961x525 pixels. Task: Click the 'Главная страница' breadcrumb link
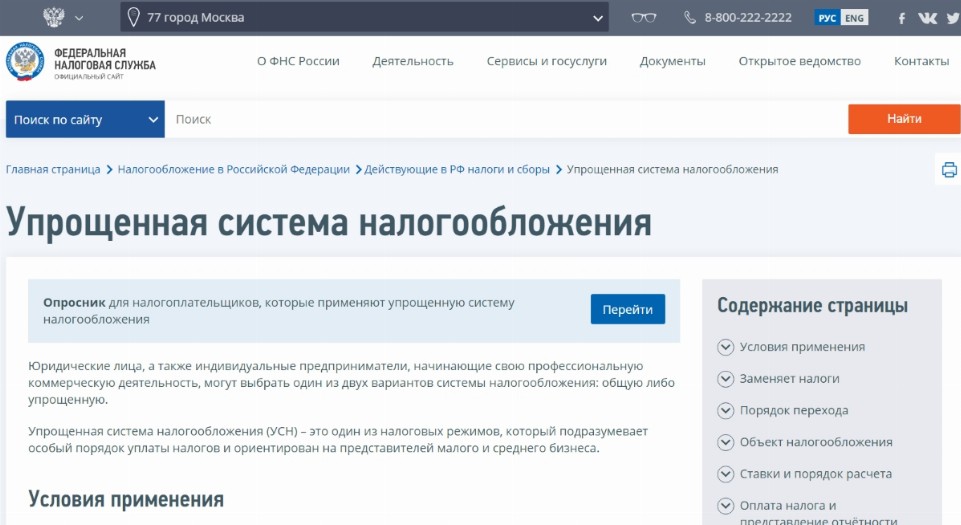click(53, 169)
